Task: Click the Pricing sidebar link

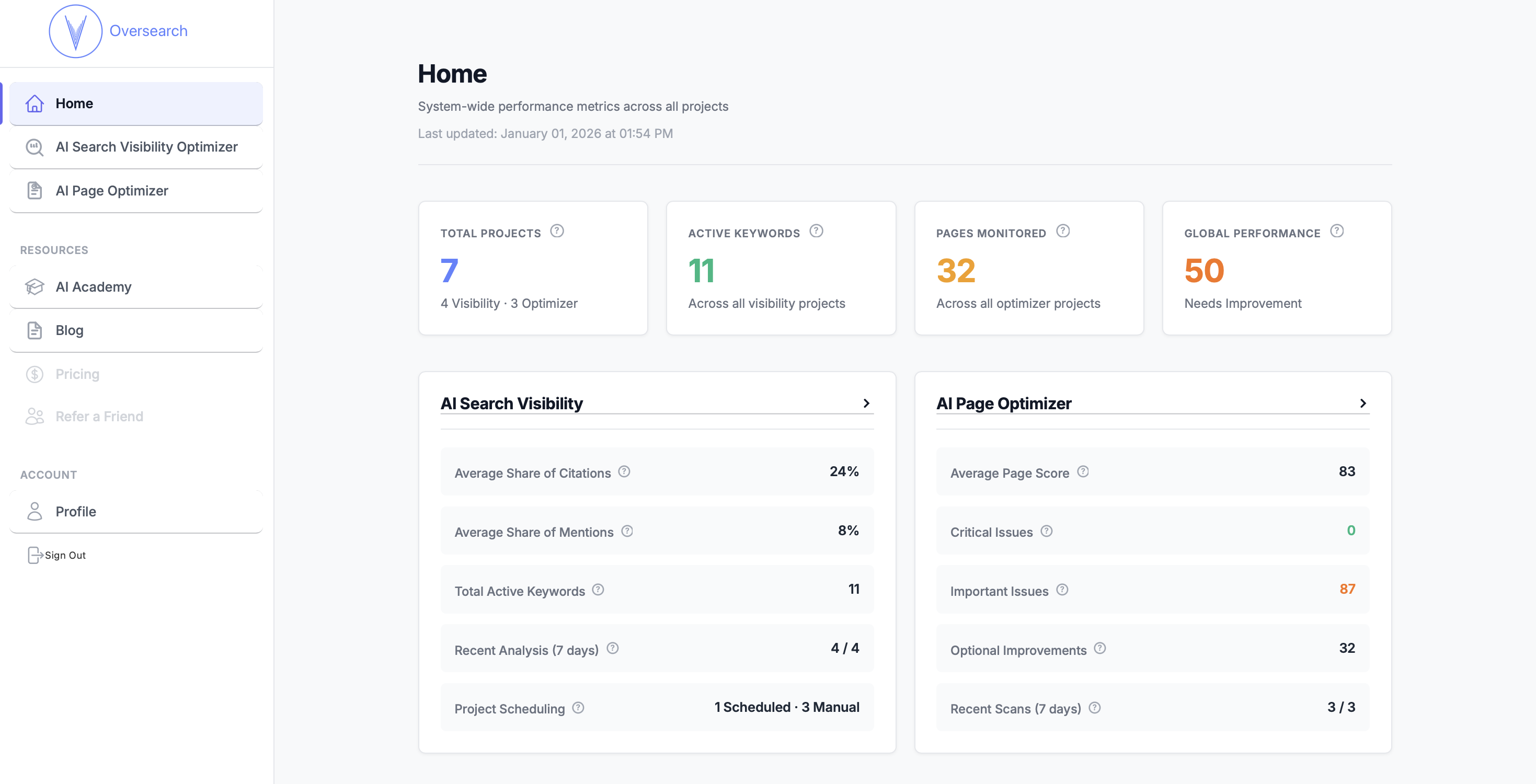Action: [x=77, y=374]
